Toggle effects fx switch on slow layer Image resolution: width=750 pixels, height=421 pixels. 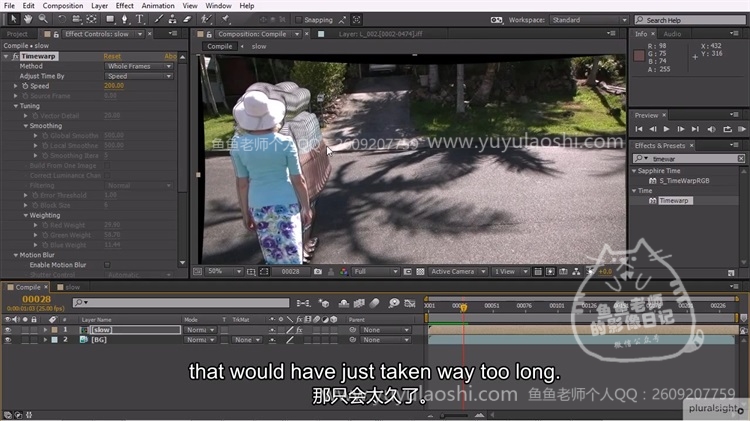click(x=299, y=330)
